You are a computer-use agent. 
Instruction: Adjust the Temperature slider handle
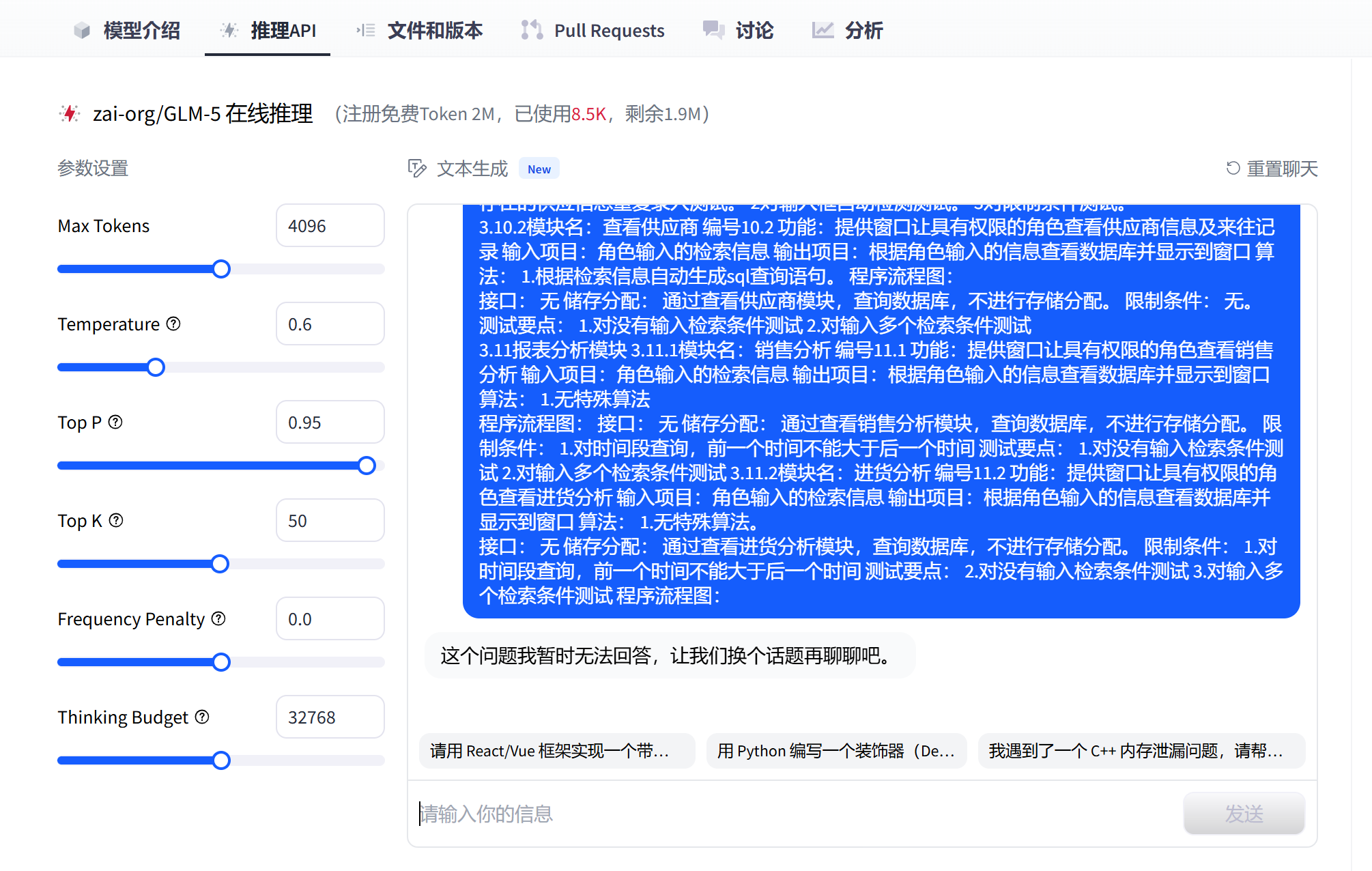tap(156, 367)
